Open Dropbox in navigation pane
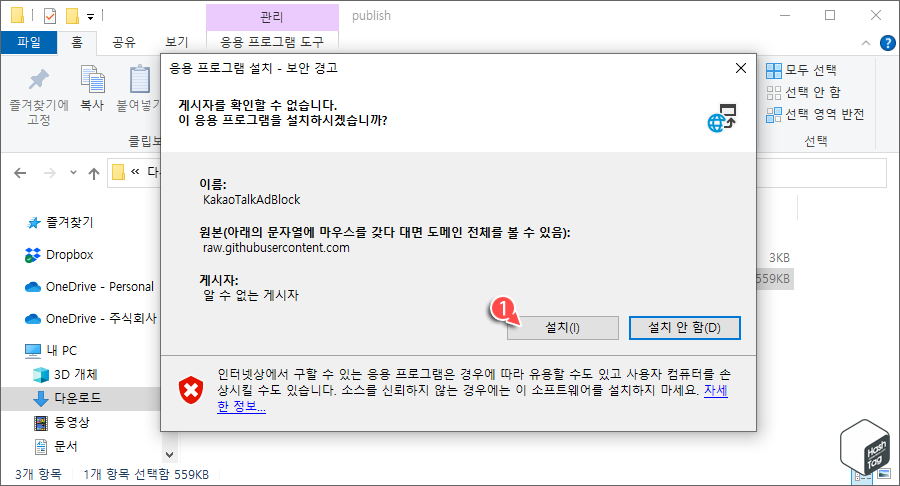The image size is (900, 486). tap(69, 255)
